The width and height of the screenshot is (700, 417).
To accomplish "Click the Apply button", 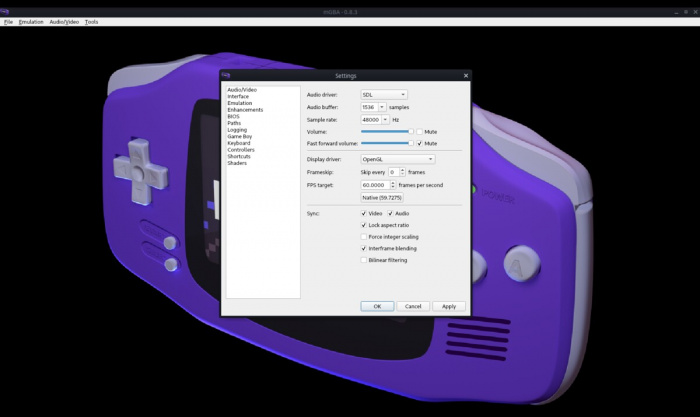I will 449,306.
